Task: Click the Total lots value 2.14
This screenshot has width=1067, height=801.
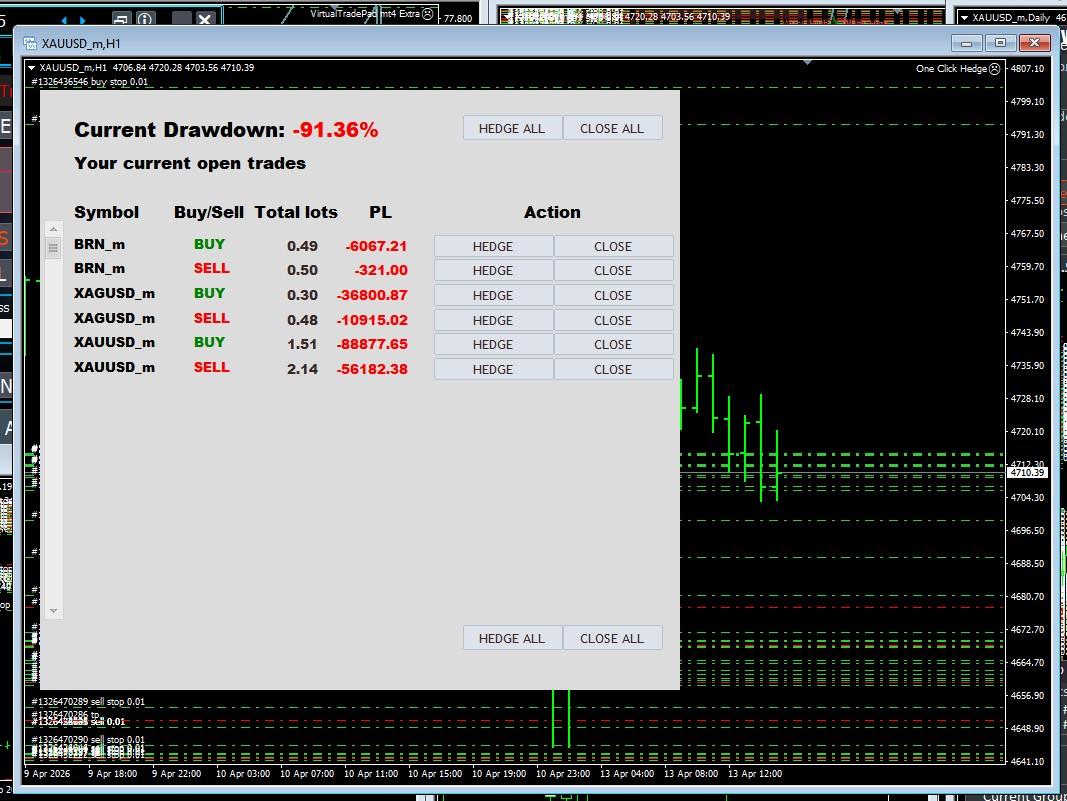Action: pyautogui.click(x=302, y=368)
